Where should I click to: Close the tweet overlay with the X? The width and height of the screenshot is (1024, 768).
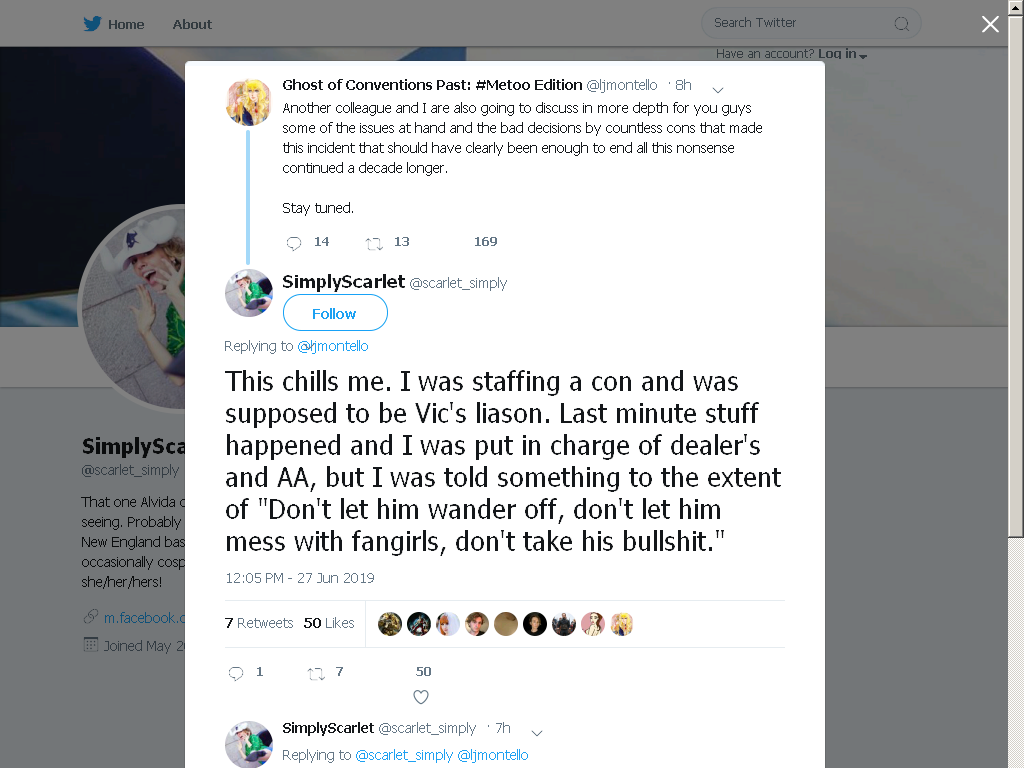[990, 24]
